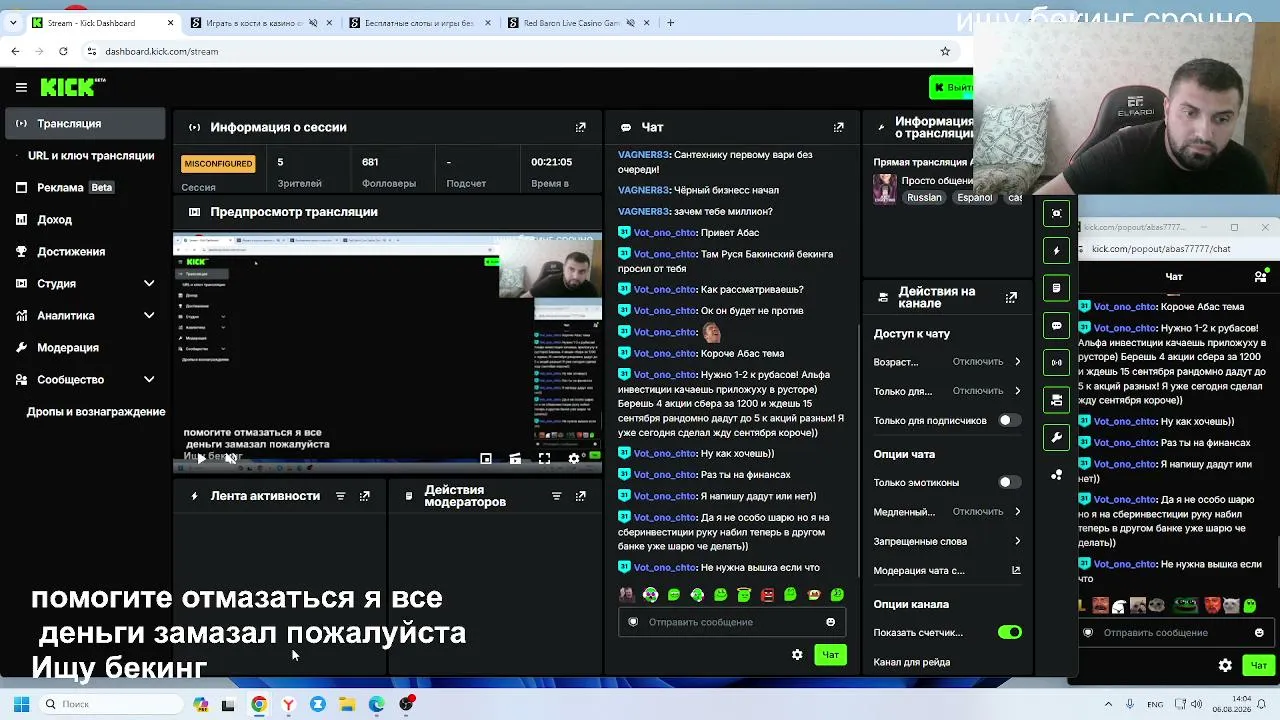Open File Explorer from the taskbar

[347, 704]
